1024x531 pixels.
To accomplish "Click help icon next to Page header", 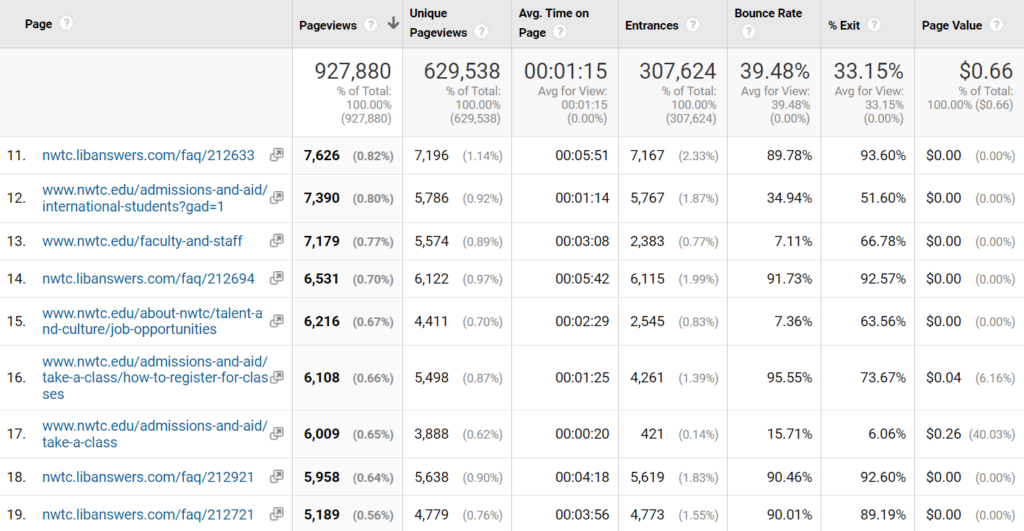I will (x=67, y=24).
